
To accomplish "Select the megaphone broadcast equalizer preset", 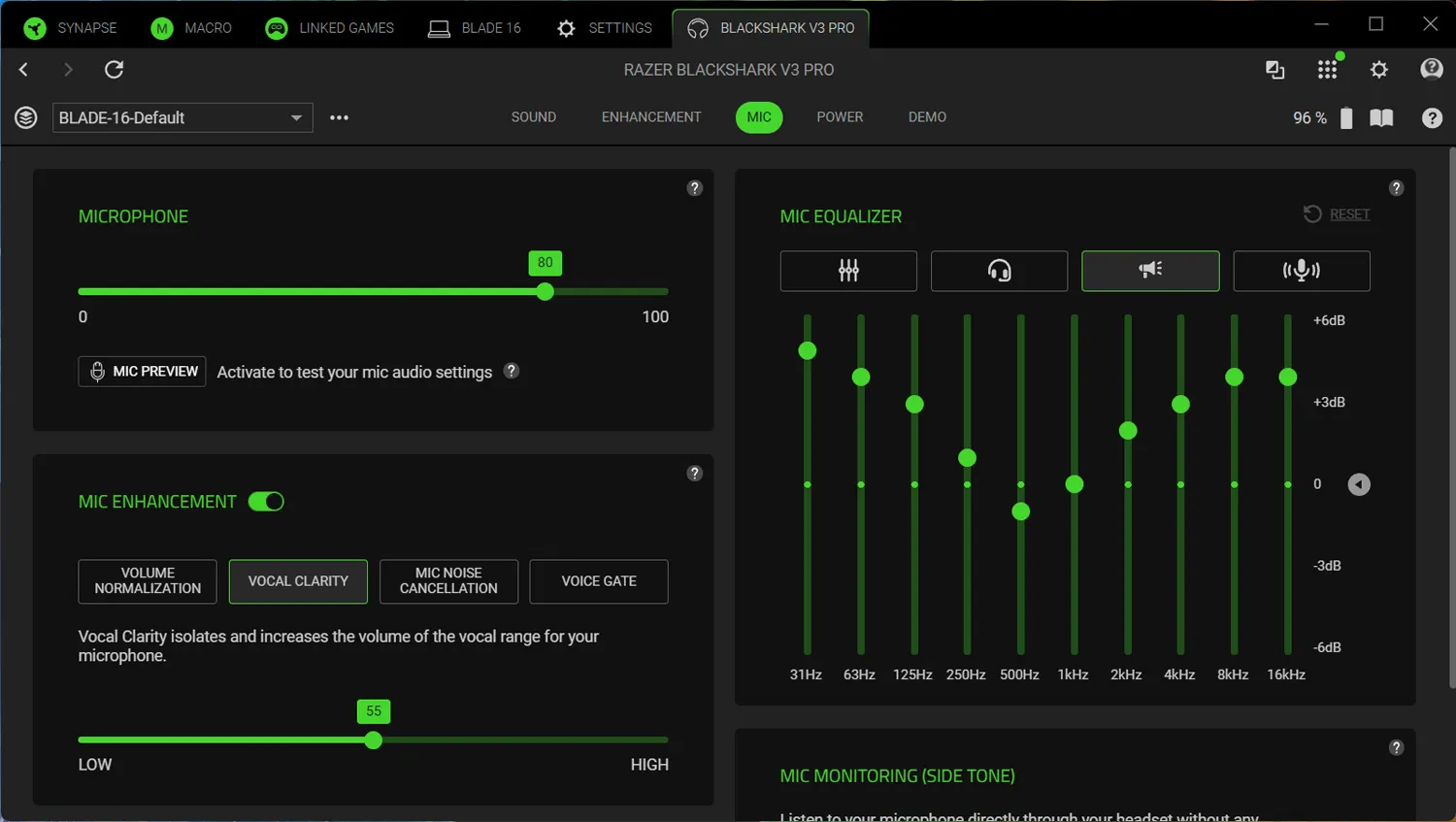I will pos(1150,271).
